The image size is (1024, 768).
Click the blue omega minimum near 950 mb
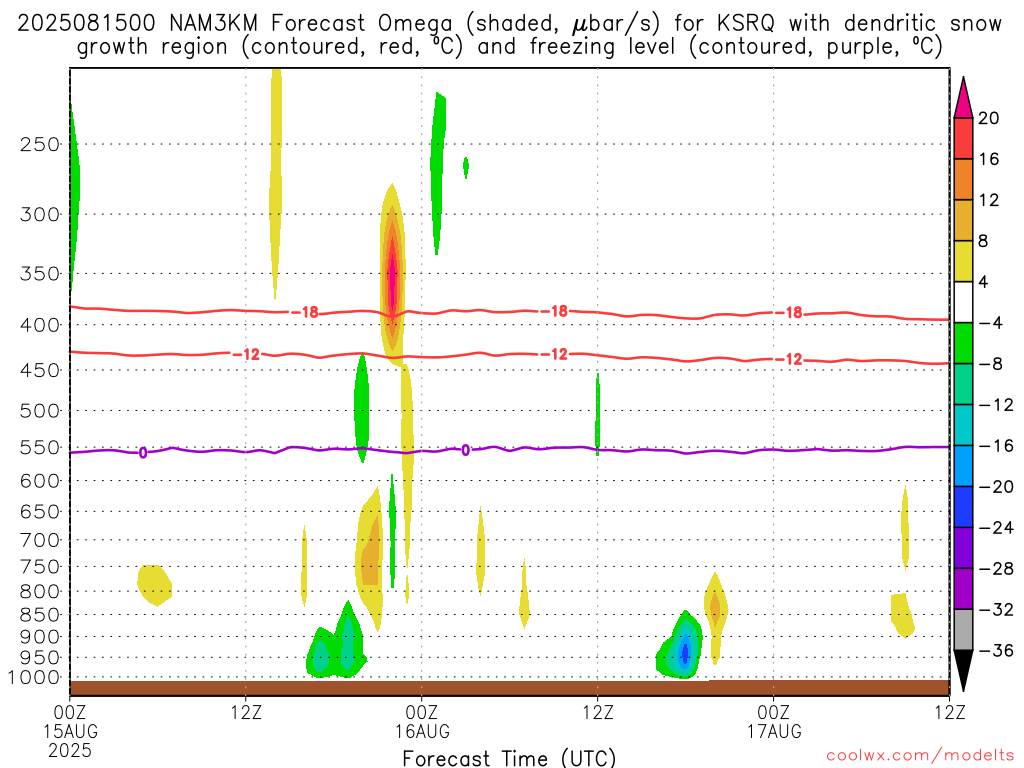(x=684, y=653)
